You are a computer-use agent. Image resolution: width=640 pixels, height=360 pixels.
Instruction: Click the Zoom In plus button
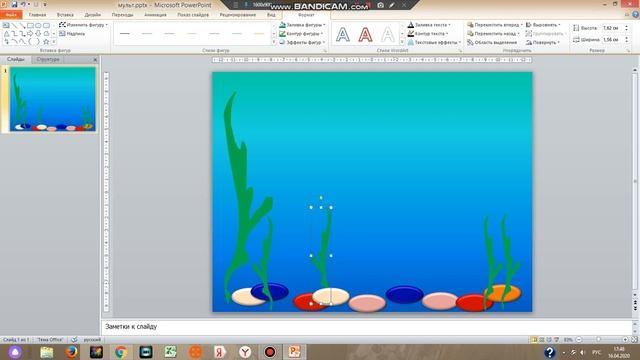pos(625,340)
